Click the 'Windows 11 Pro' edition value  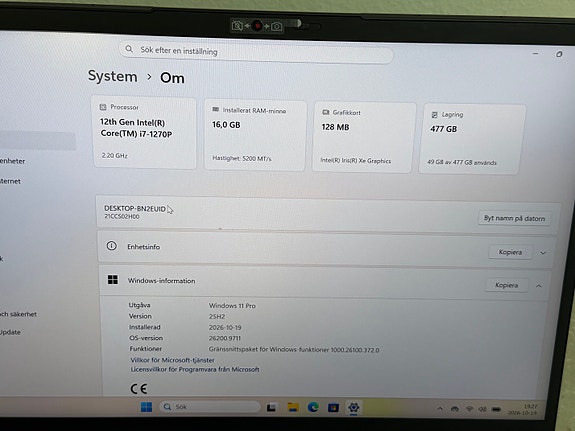tap(232, 306)
